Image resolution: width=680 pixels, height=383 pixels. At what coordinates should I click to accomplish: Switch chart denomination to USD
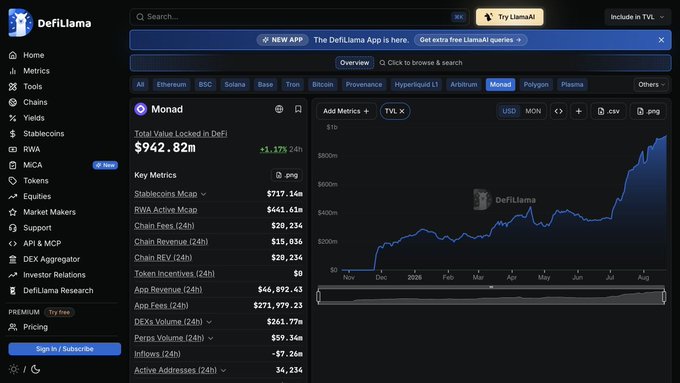pyautogui.click(x=509, y=111)
